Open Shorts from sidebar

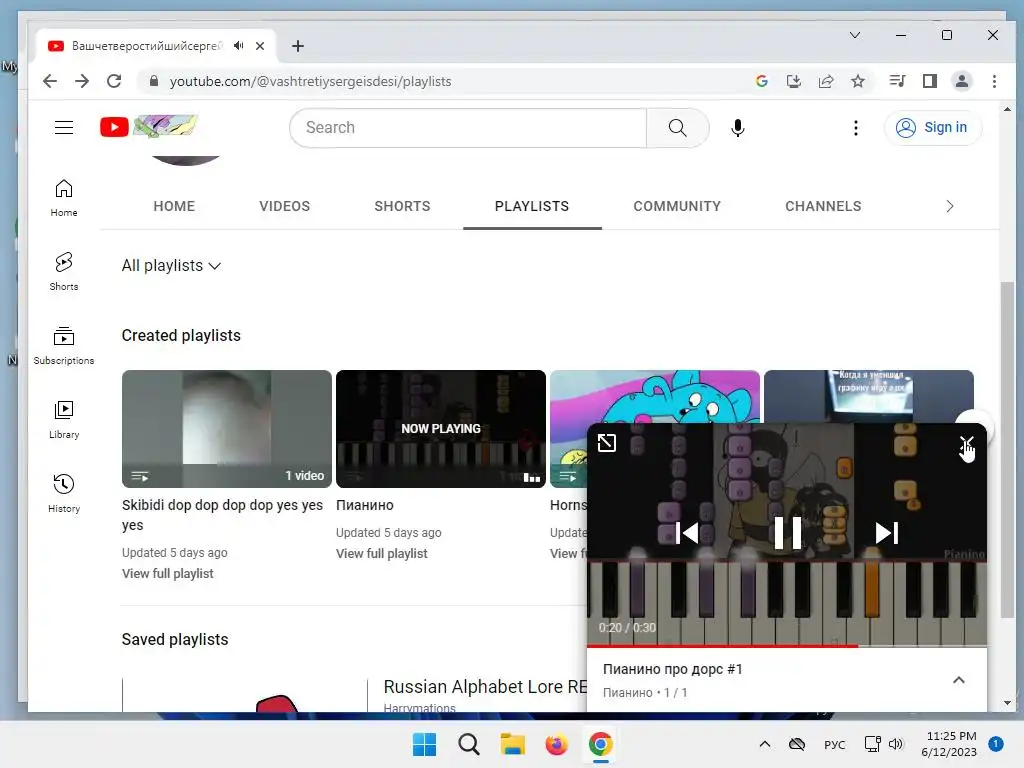[x=64, y=271]
